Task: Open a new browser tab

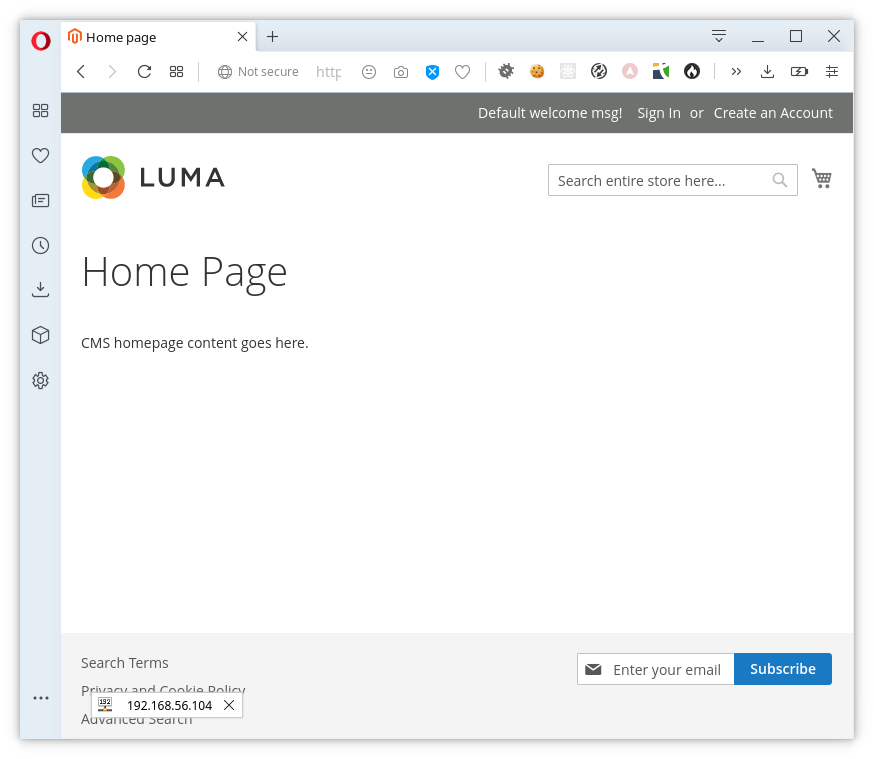Action: pos(272,36)
